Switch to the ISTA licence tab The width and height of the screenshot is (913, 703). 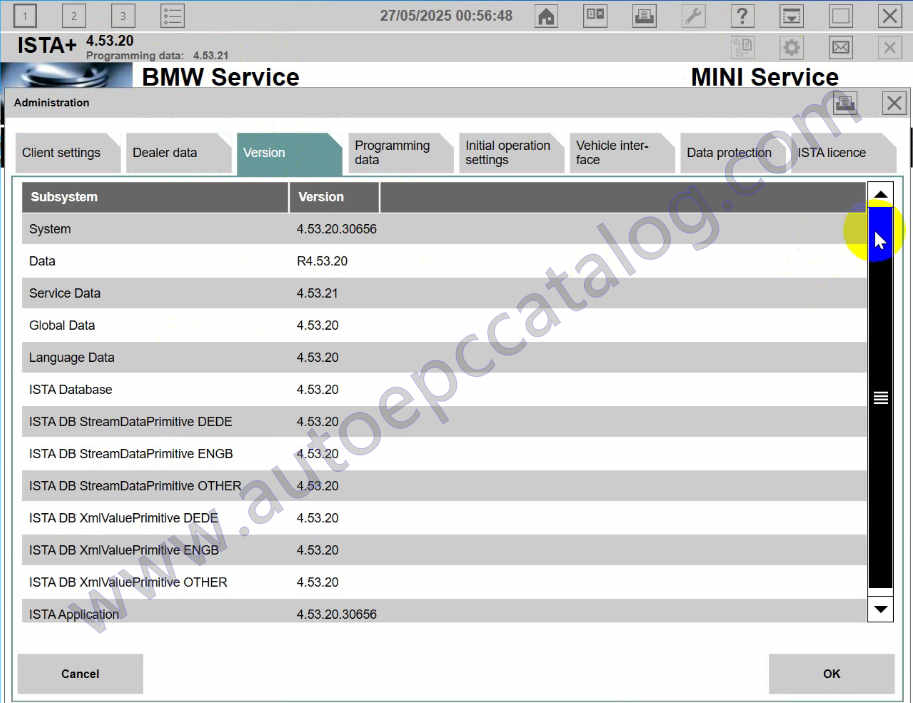843,153
